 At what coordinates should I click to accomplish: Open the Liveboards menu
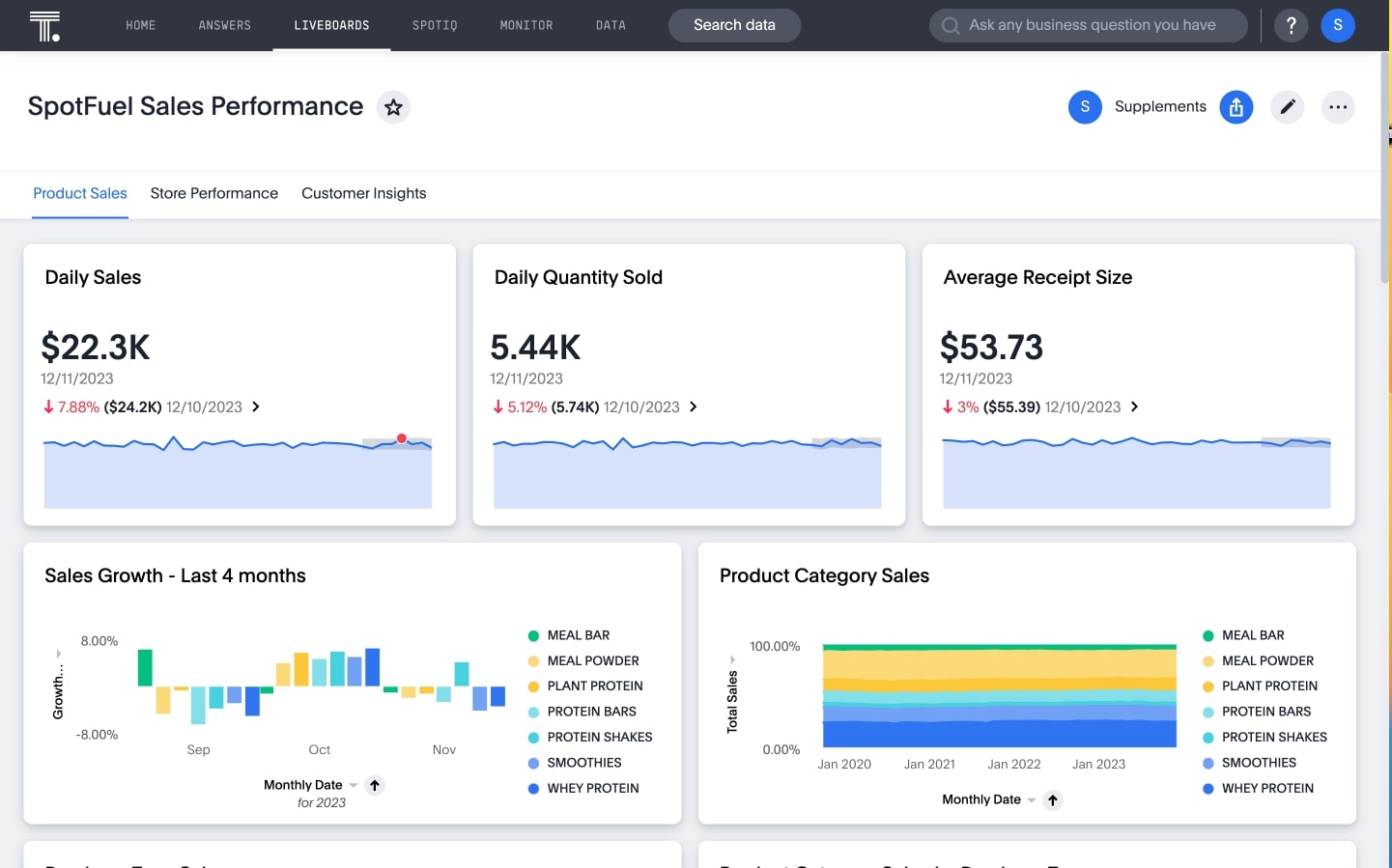click(x=331, y=25)
